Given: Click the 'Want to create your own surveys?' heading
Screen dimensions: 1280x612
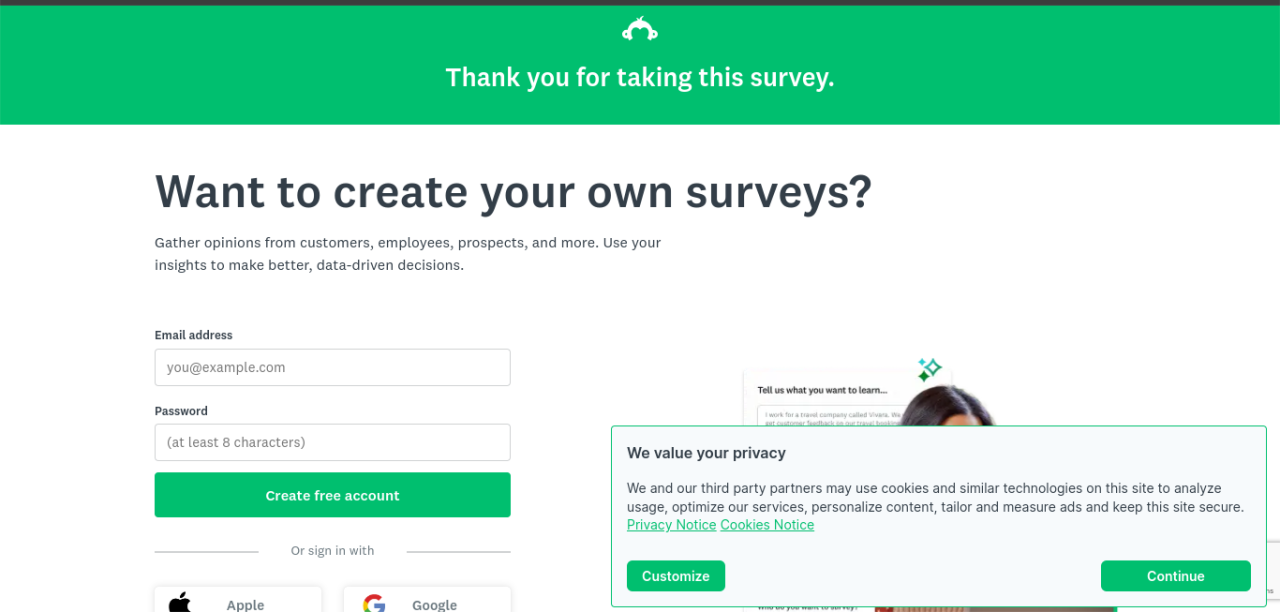Looking at the screenshot, I should click(x=513, y=192).
